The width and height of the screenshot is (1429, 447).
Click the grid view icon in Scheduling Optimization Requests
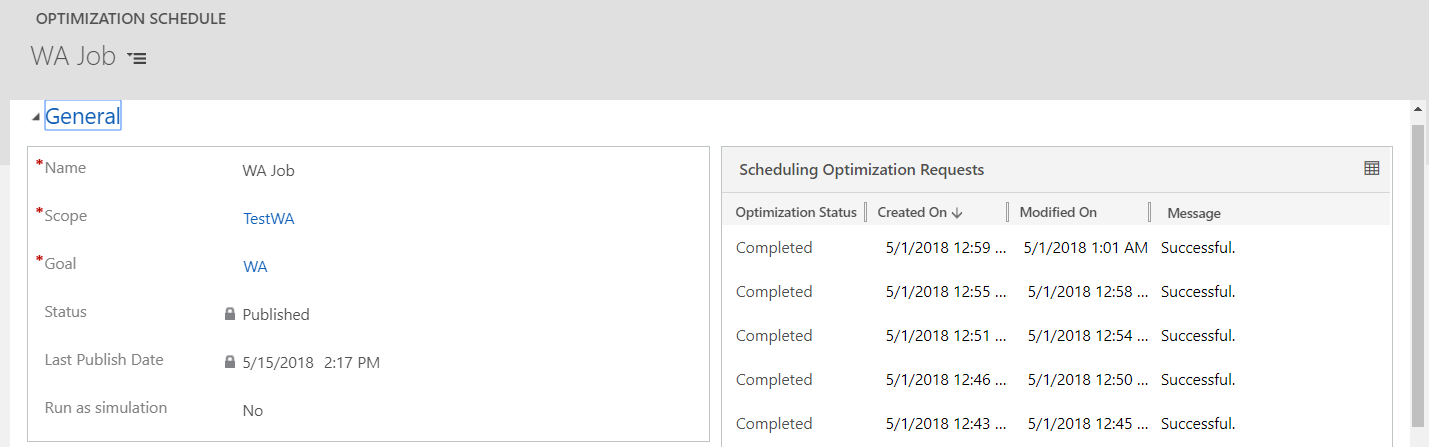coord(1371,169)
